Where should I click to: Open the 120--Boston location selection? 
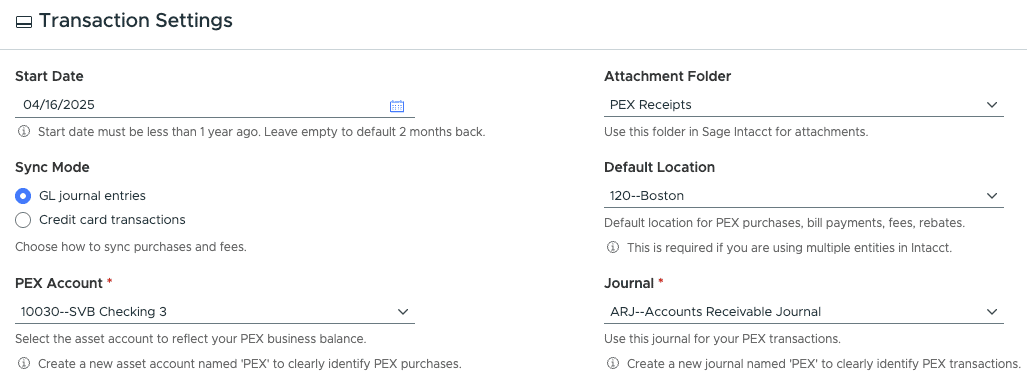point(804,196)
